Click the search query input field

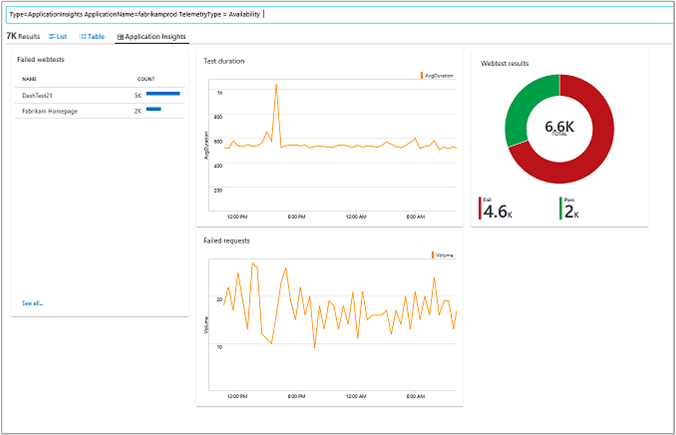[341, 15]
